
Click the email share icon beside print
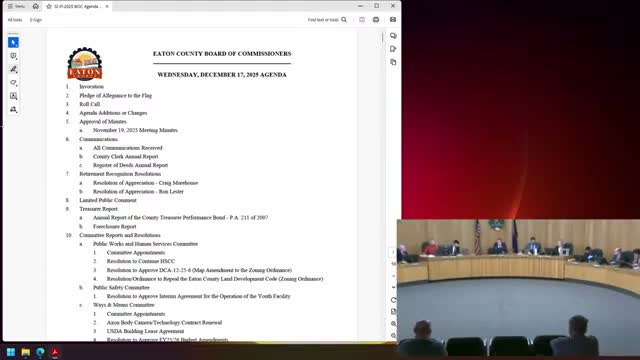click(x=393, y=20)
